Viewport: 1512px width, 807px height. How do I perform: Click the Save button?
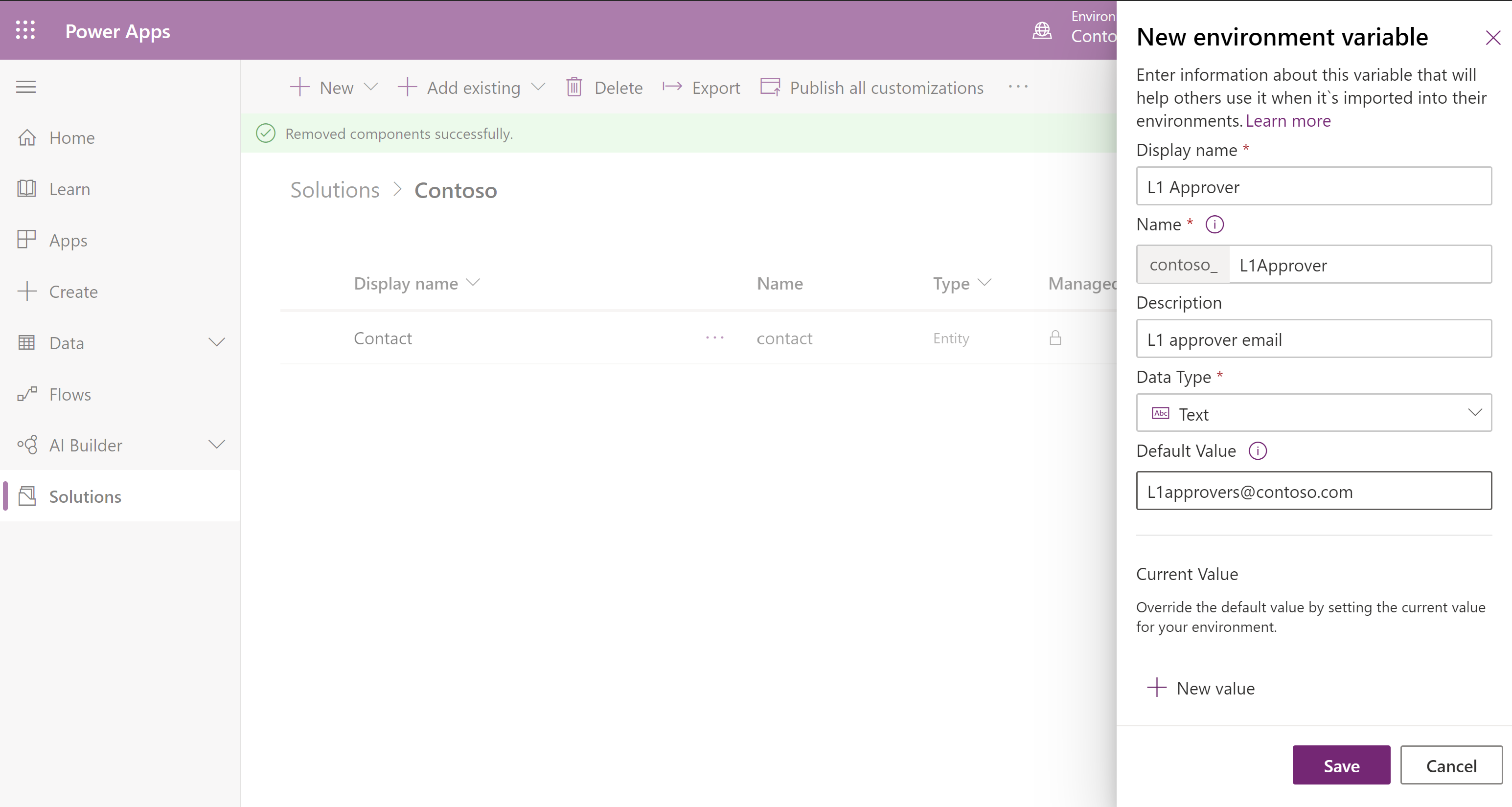1340,765
